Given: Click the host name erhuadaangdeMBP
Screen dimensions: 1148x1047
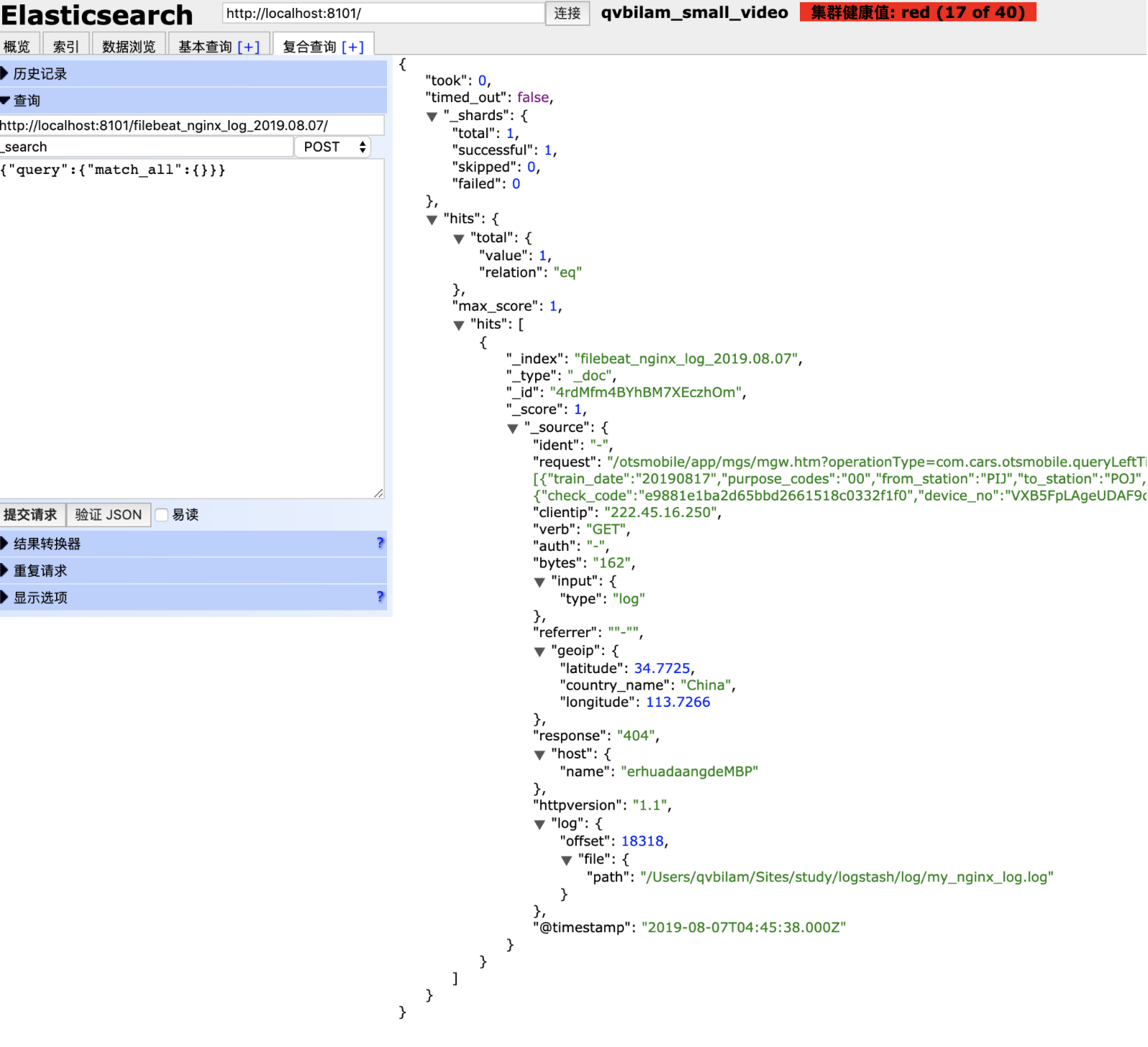Looking at the screenshot, I should click(x=689, y=772).
